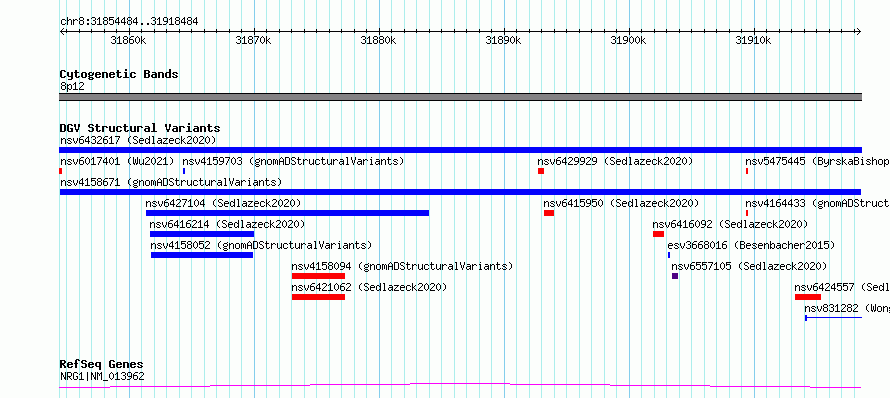890x398 pixels.
Task: Click the ruler's left arrowhead
Action: [62, 32]
